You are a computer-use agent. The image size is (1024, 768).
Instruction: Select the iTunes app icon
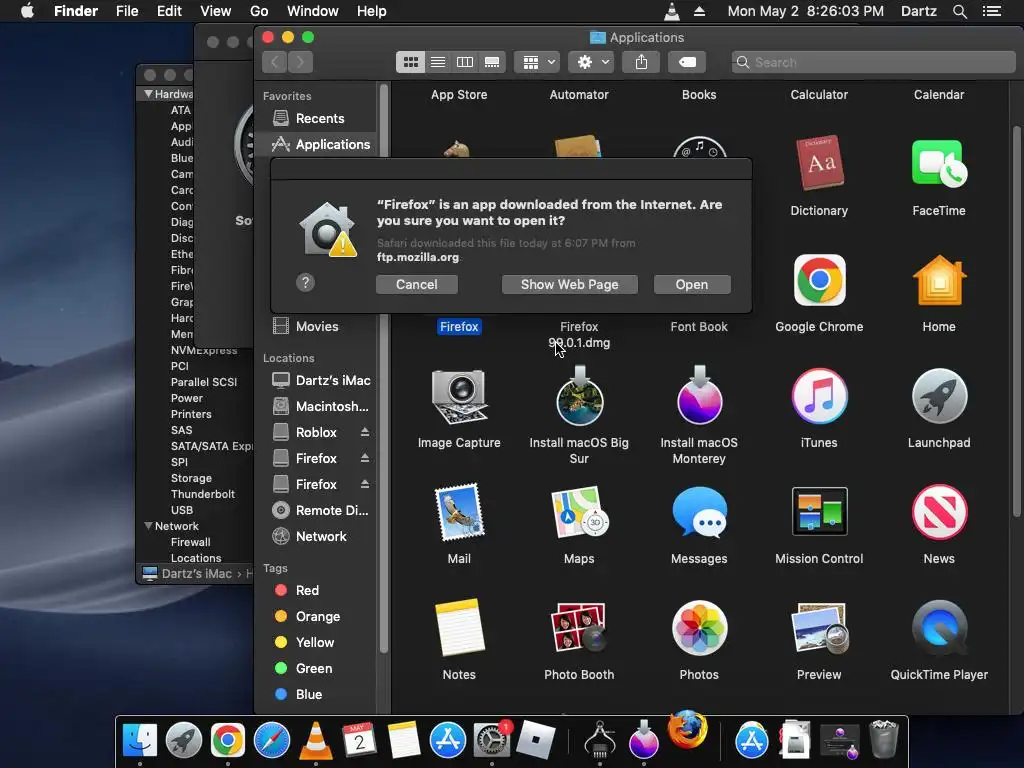[x=819, y=396]
